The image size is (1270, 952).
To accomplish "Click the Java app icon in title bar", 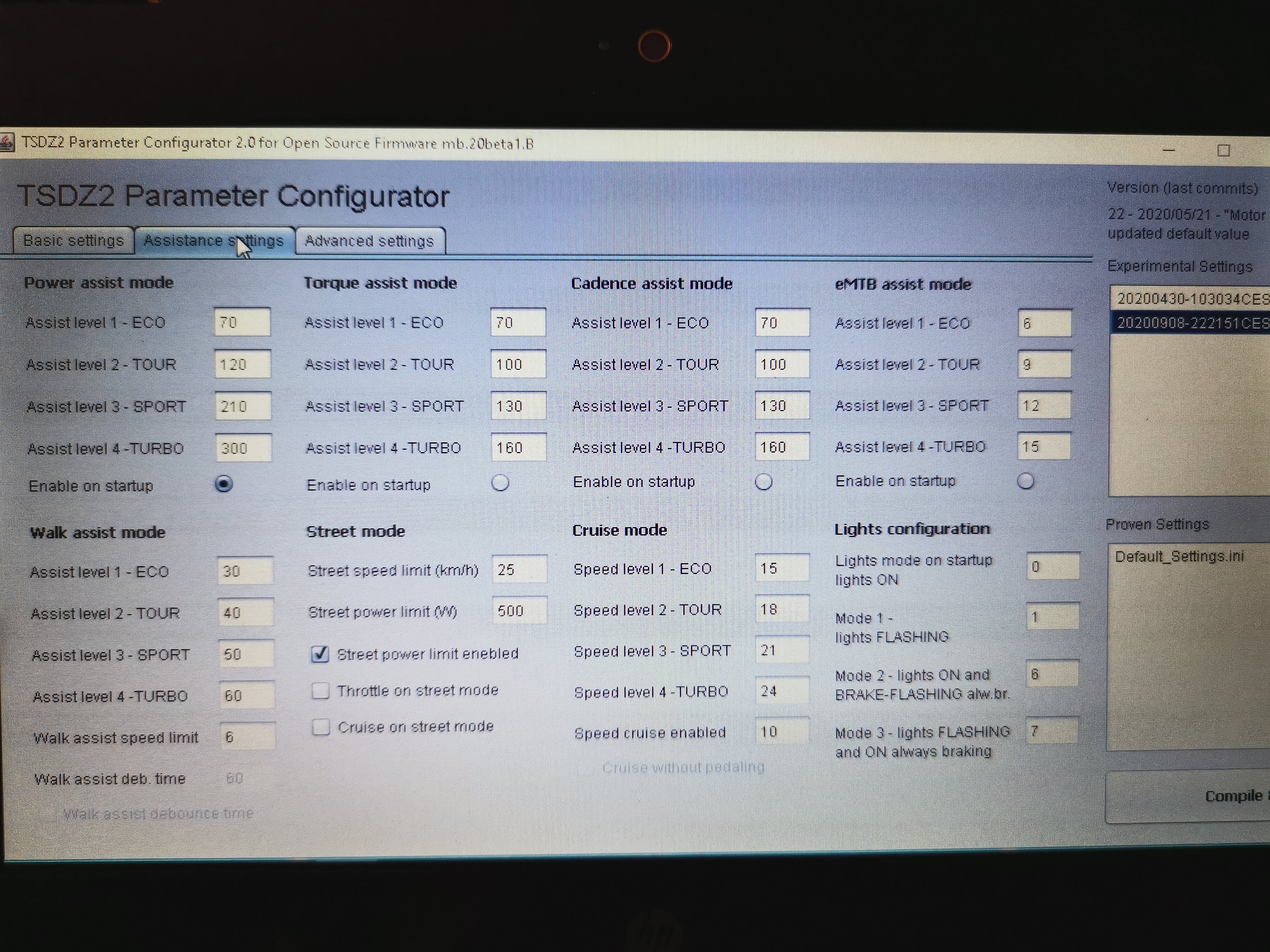I will tap(7, 142).
